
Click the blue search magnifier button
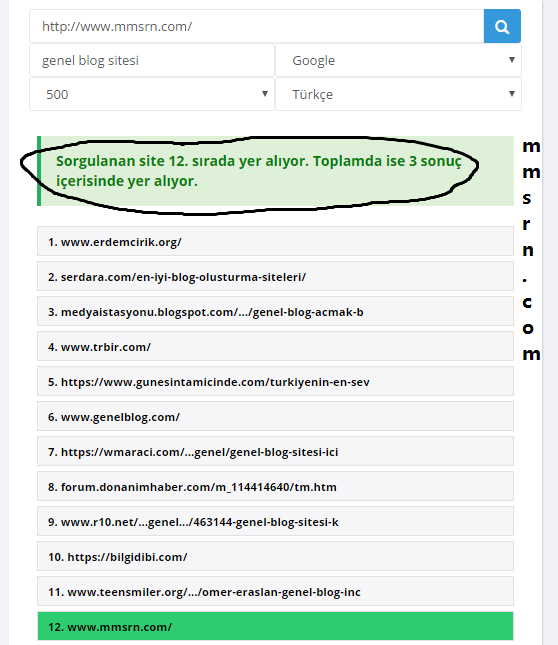[502, 26]
